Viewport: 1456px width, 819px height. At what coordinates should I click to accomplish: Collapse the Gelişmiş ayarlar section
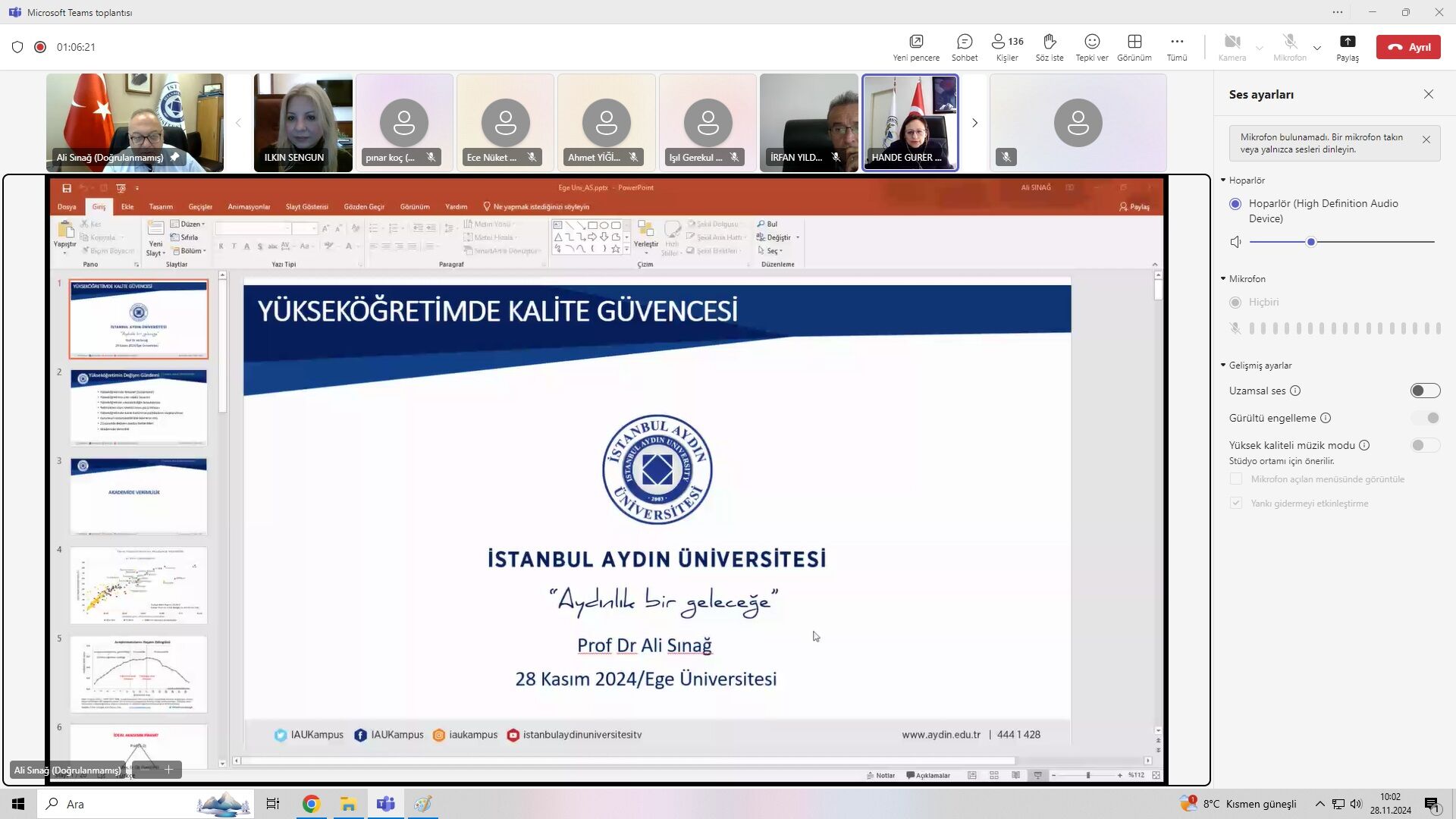click(1223, 366)
